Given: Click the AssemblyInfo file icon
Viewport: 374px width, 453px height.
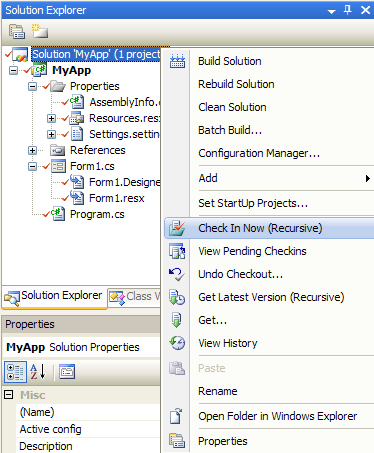Looking at the screenshot, I should click(77, 102).
